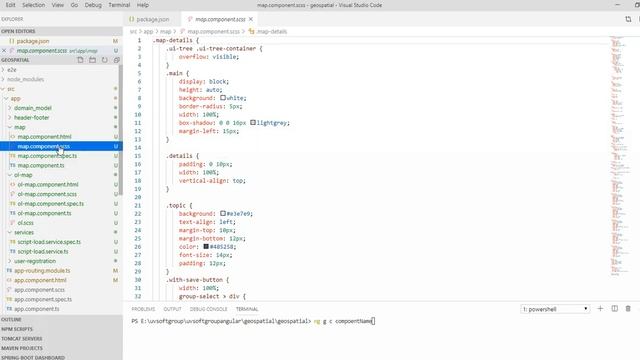Click the New Folder icon in explorer header

[x=93, y=60]
